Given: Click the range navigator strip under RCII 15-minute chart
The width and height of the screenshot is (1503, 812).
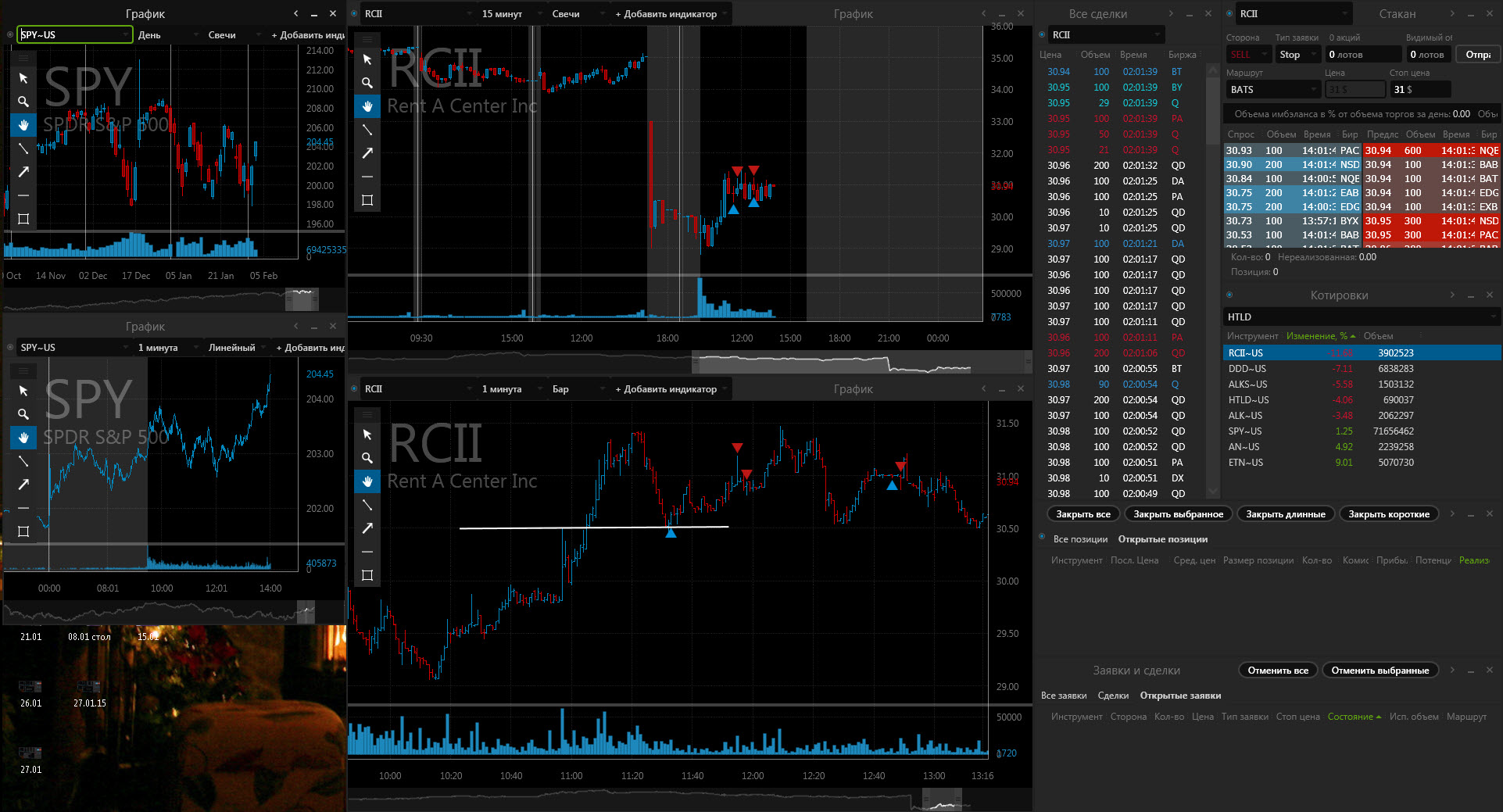Looking at the screenshot, I should (688, 363).
